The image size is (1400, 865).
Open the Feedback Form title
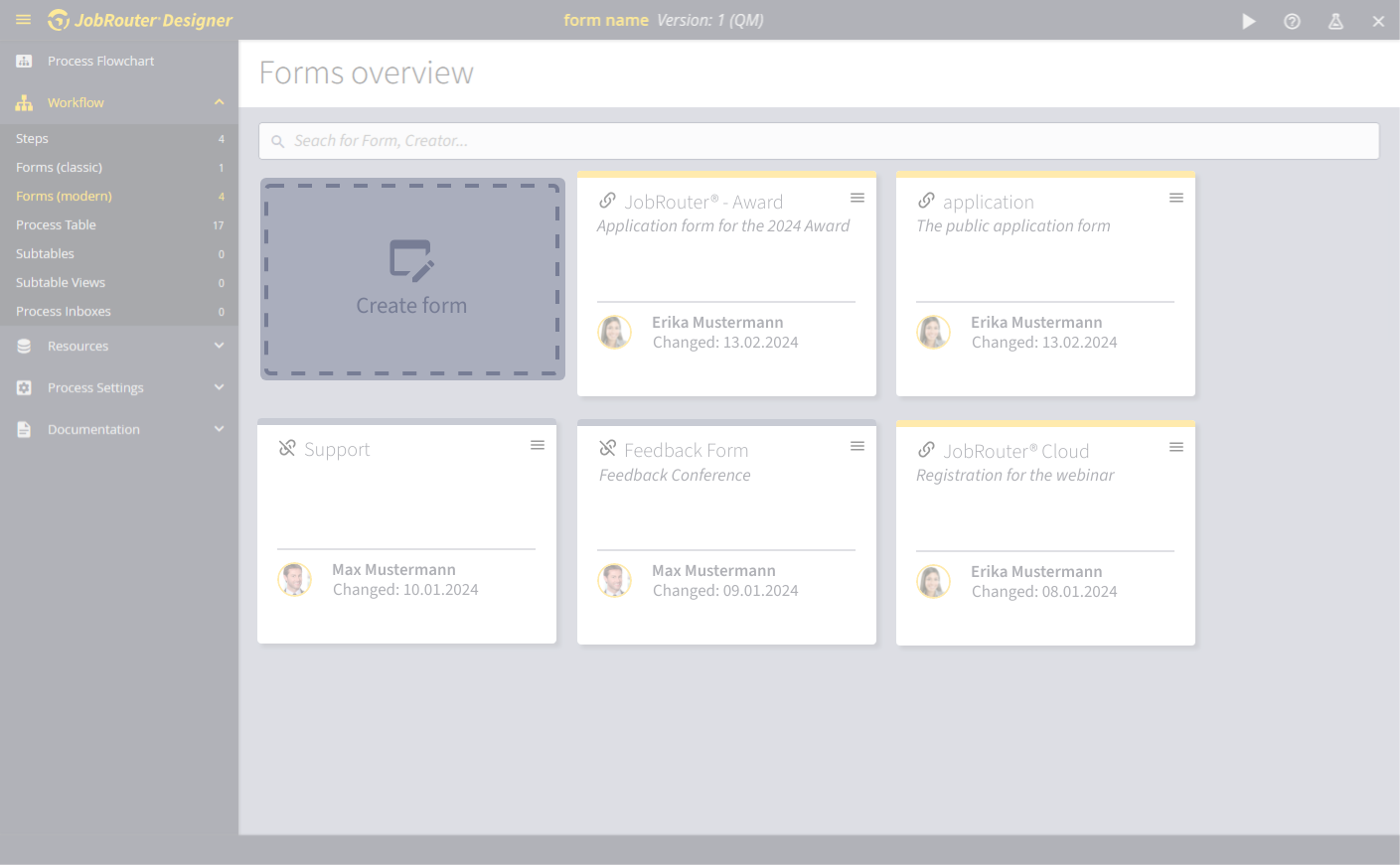687,451
